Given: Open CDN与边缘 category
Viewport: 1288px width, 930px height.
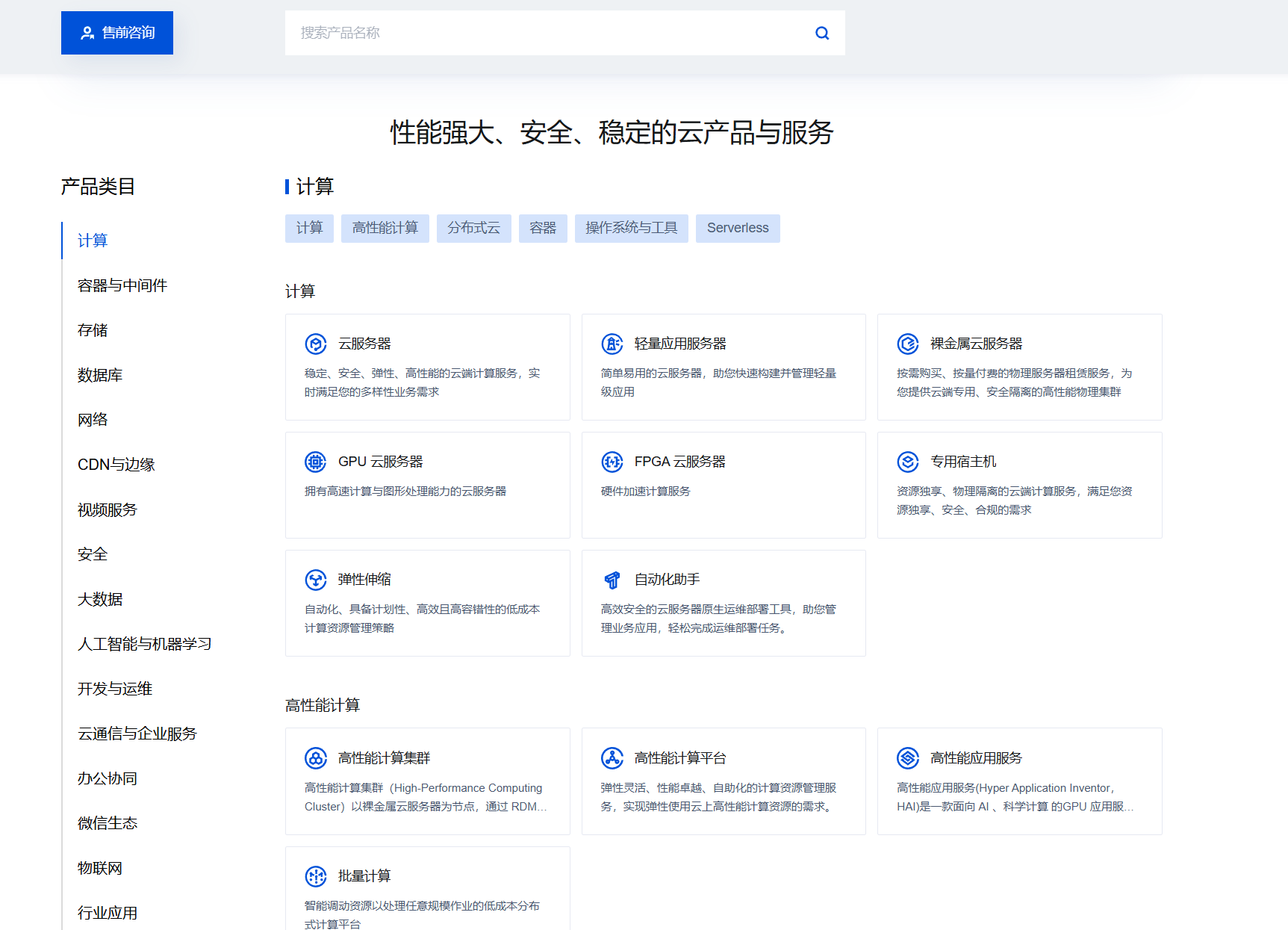Looking at the screenshot, I should [116, 465].
